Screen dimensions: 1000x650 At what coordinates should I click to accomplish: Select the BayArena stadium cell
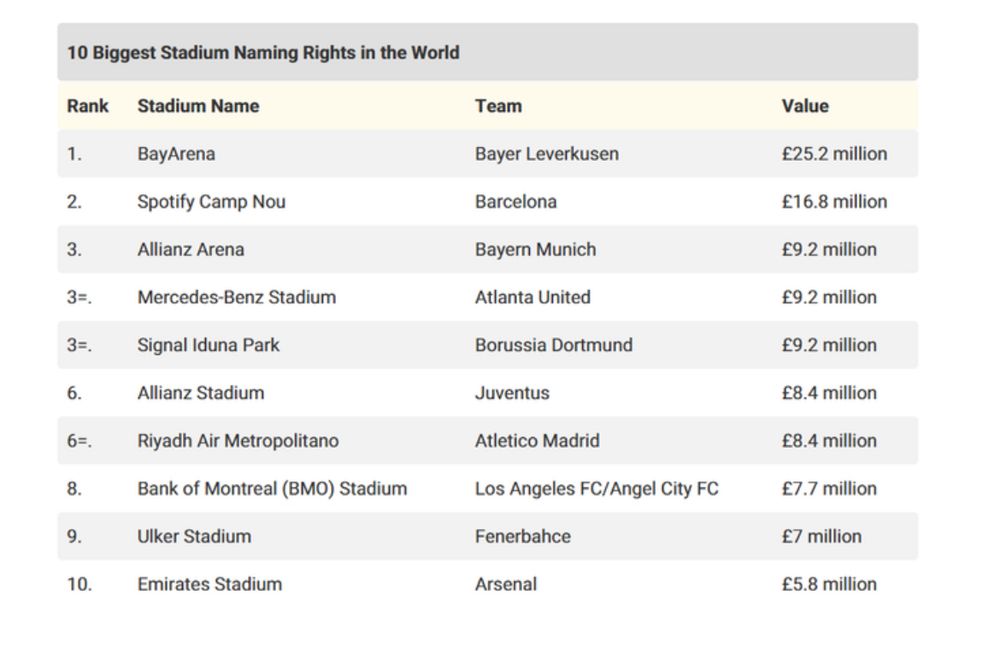click(x=176, y=154)
